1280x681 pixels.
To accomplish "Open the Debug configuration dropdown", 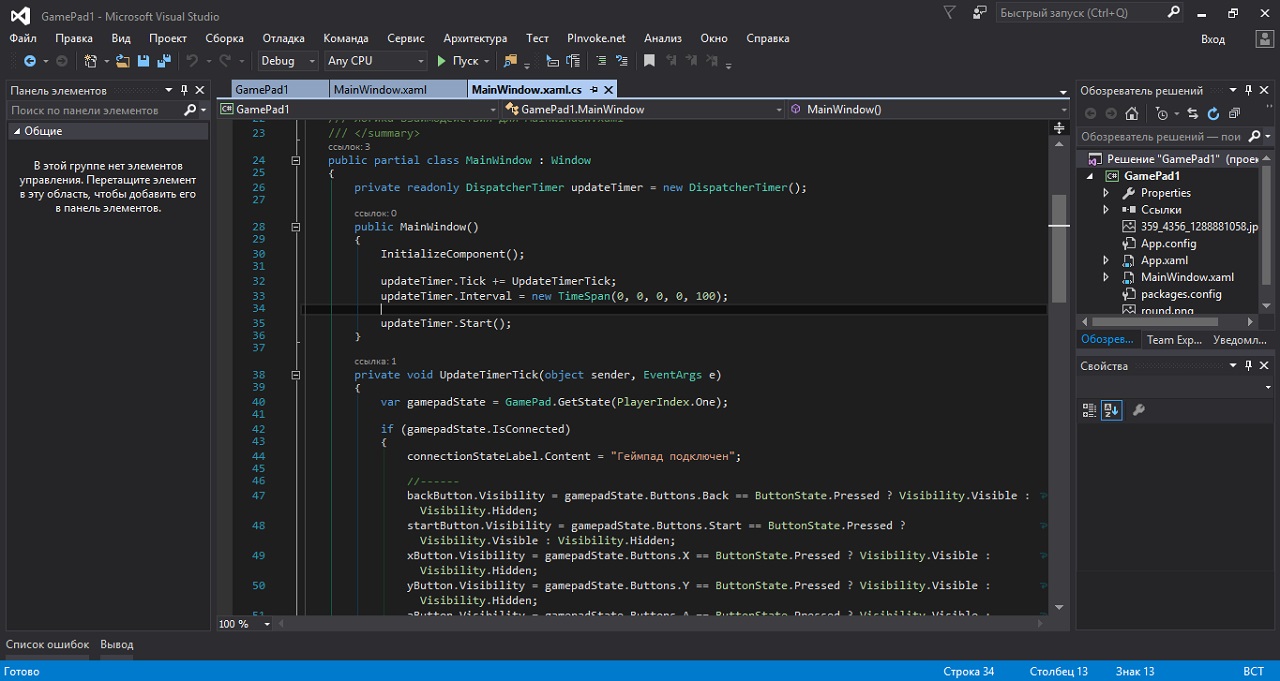I will coord(286,61).
